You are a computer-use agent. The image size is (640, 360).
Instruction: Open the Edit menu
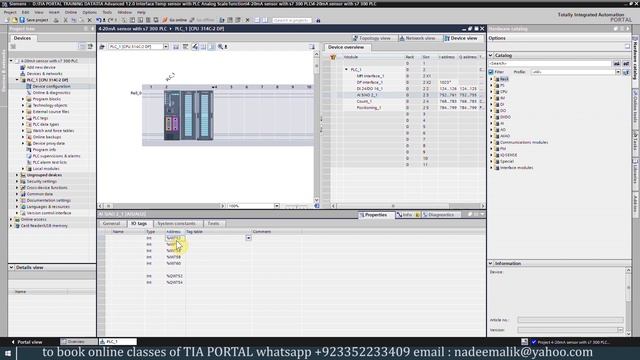pos(25,12)
